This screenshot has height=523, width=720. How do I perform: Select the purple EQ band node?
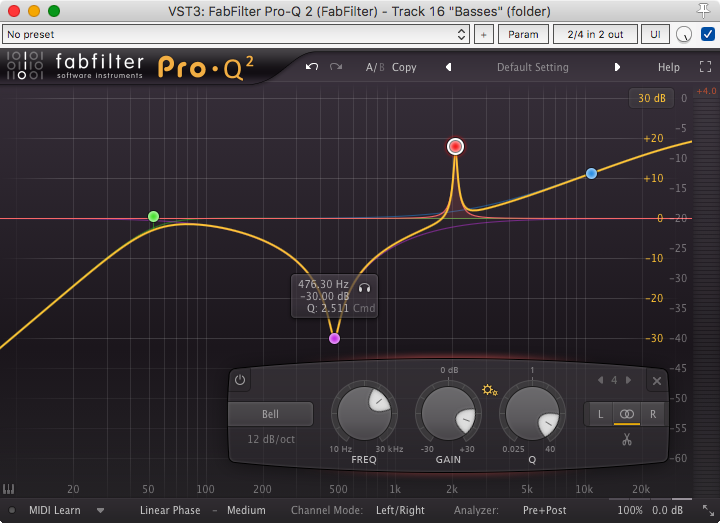pyautogui.click(x=335, y=338)
